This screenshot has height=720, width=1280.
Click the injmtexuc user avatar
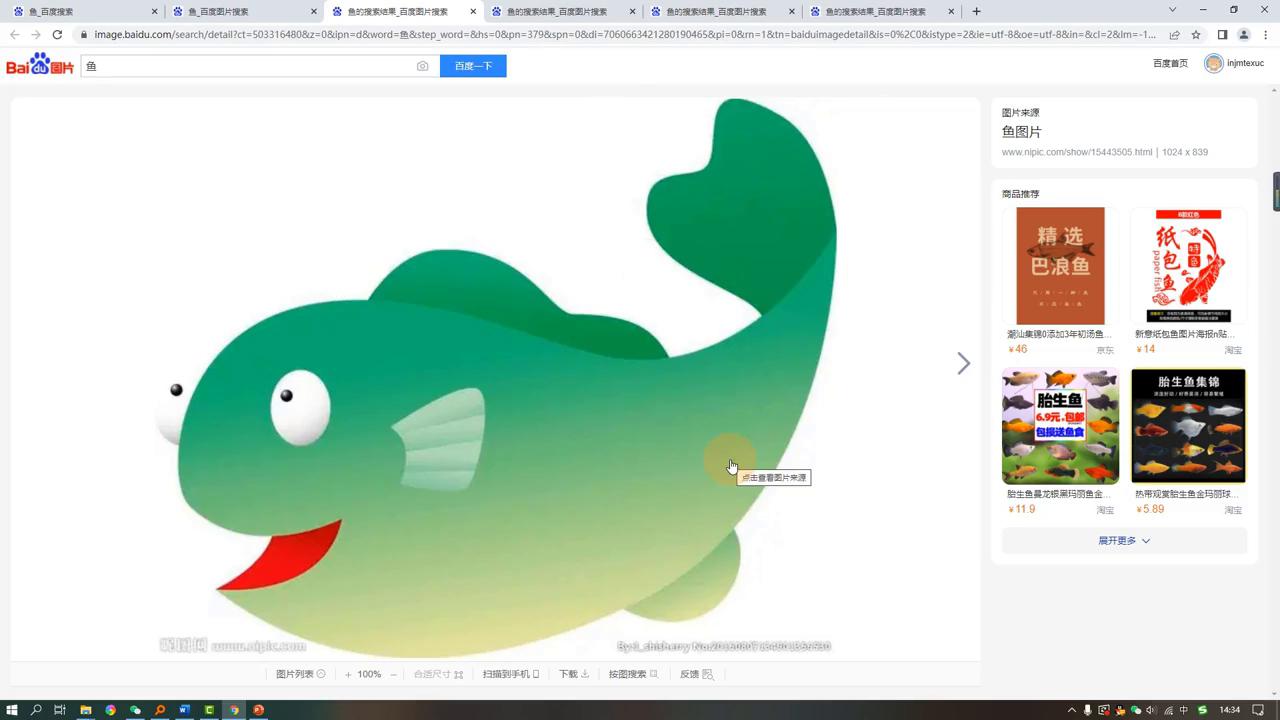pos(1213,62)
